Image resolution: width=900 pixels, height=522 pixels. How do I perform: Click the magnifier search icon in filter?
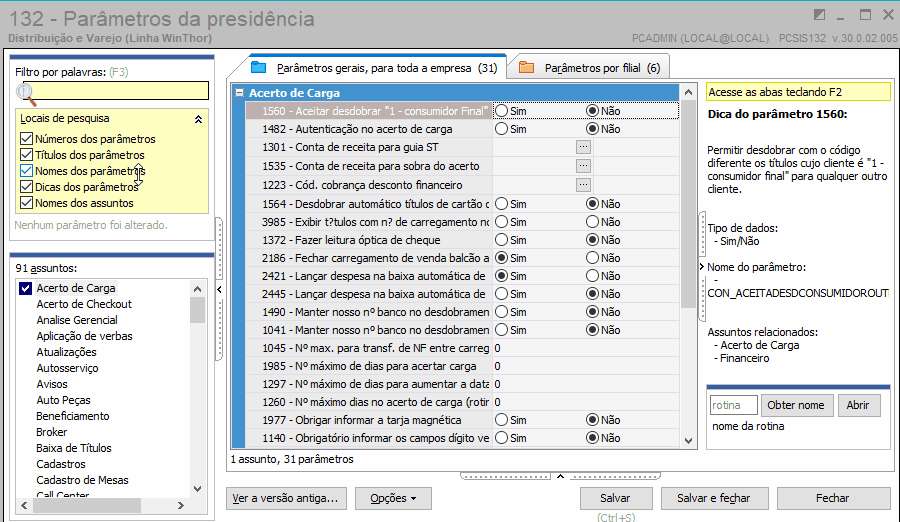pos(26,94)
